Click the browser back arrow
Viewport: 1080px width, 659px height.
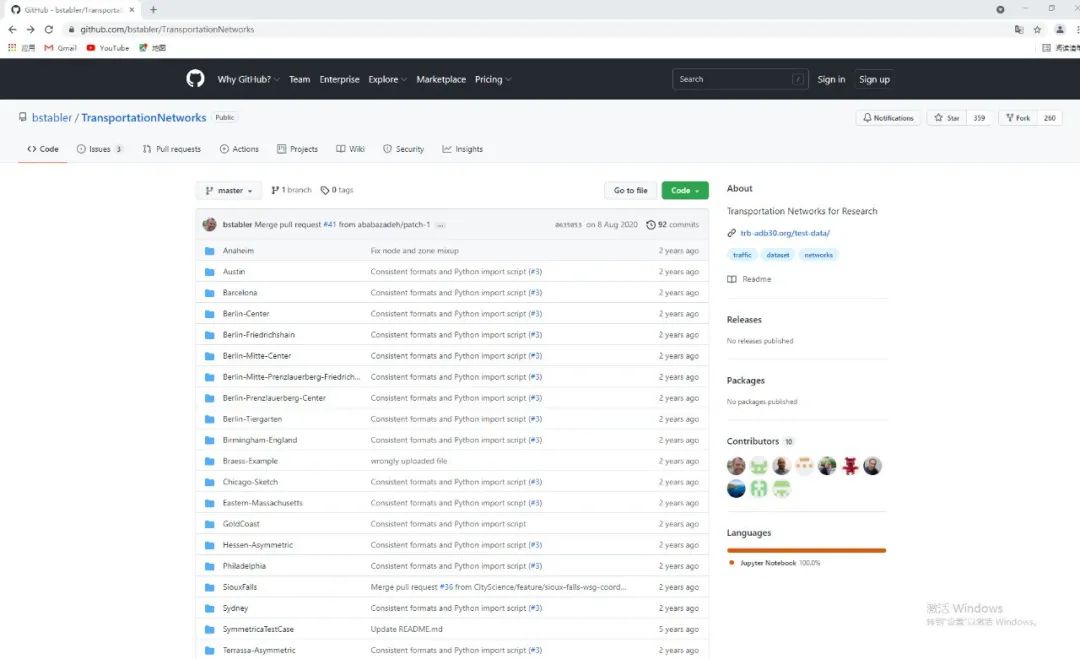click(x=12, y=30)
